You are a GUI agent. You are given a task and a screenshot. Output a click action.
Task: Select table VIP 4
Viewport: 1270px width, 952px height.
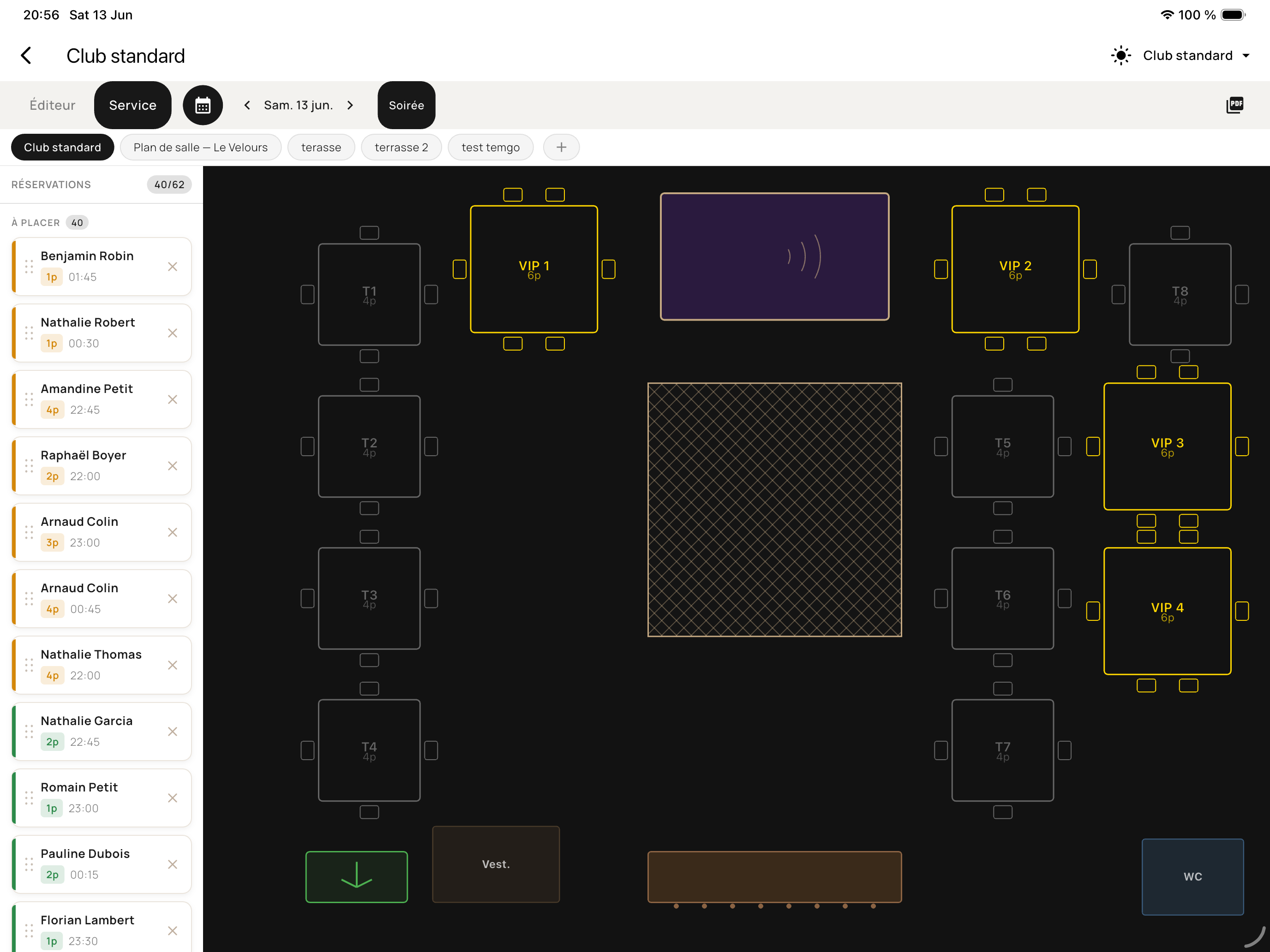(x=1167, y=611)
